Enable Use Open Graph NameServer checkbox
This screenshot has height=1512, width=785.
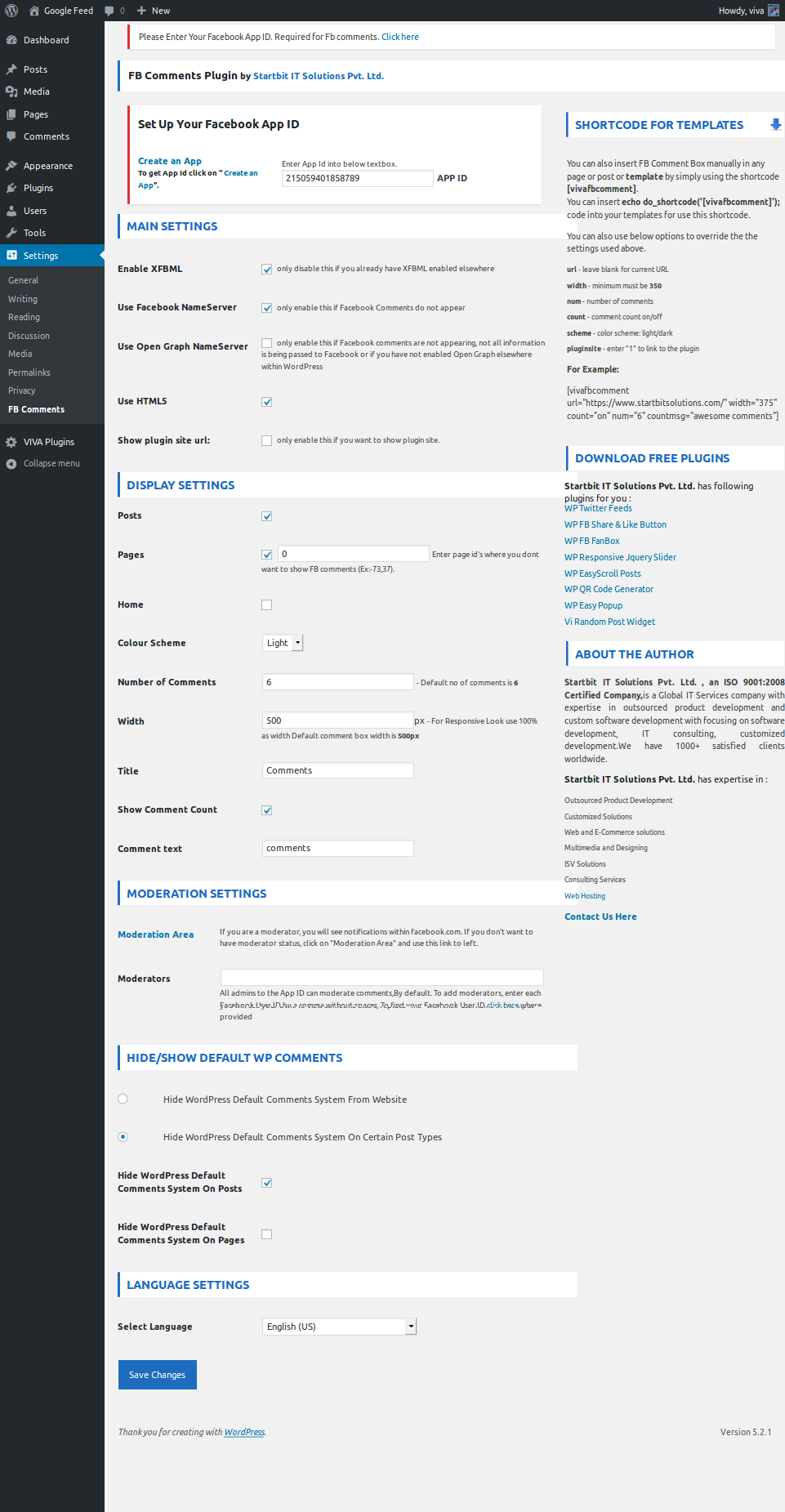click(x=266, y=343)
